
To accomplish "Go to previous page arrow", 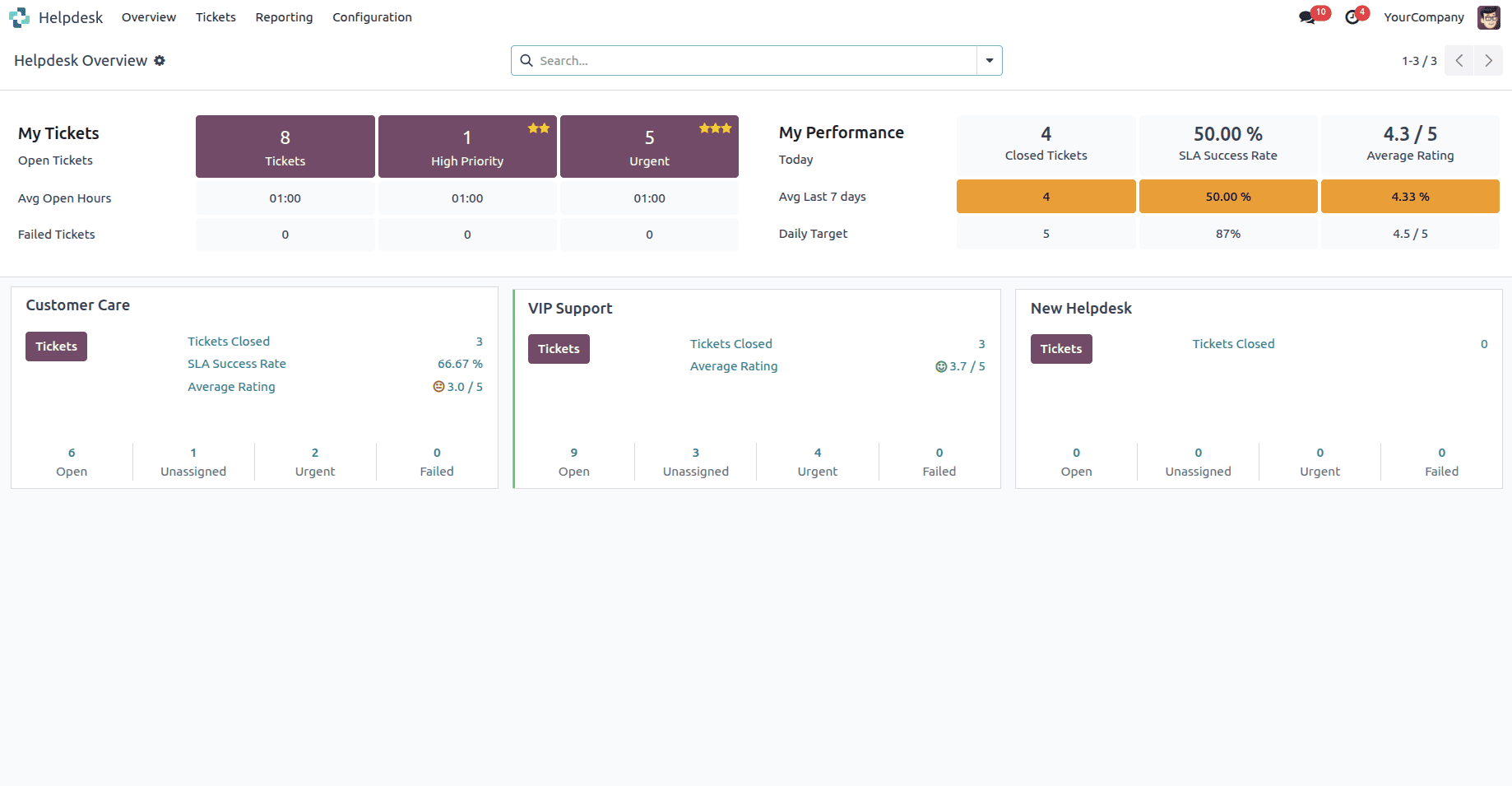I will [1459, 61].
